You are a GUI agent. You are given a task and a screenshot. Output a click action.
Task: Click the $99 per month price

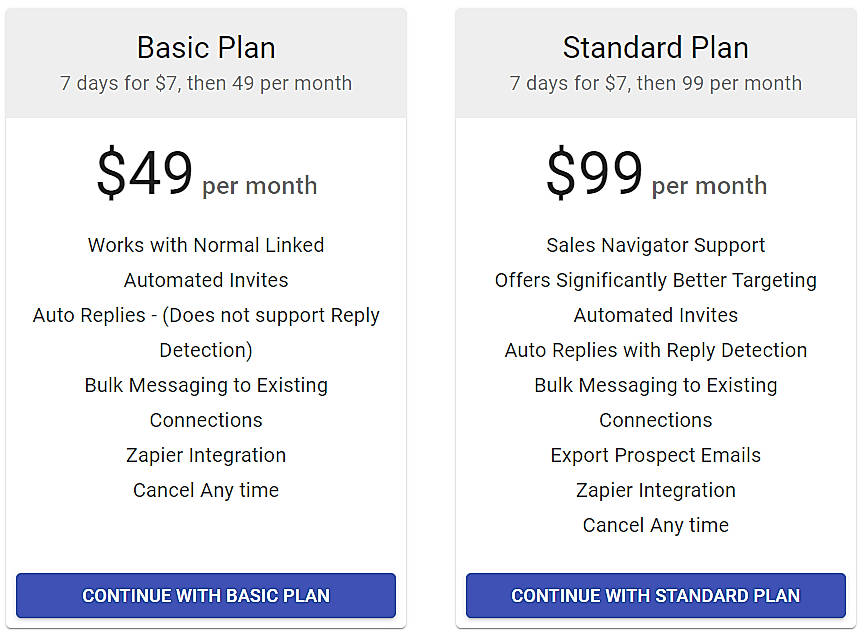coord(655,175)
